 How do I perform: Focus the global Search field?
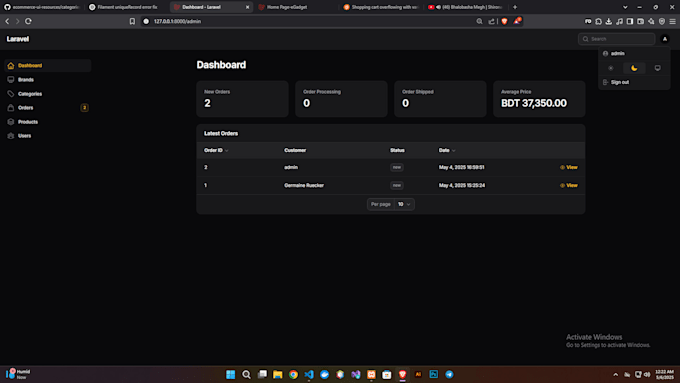[616, 39]
